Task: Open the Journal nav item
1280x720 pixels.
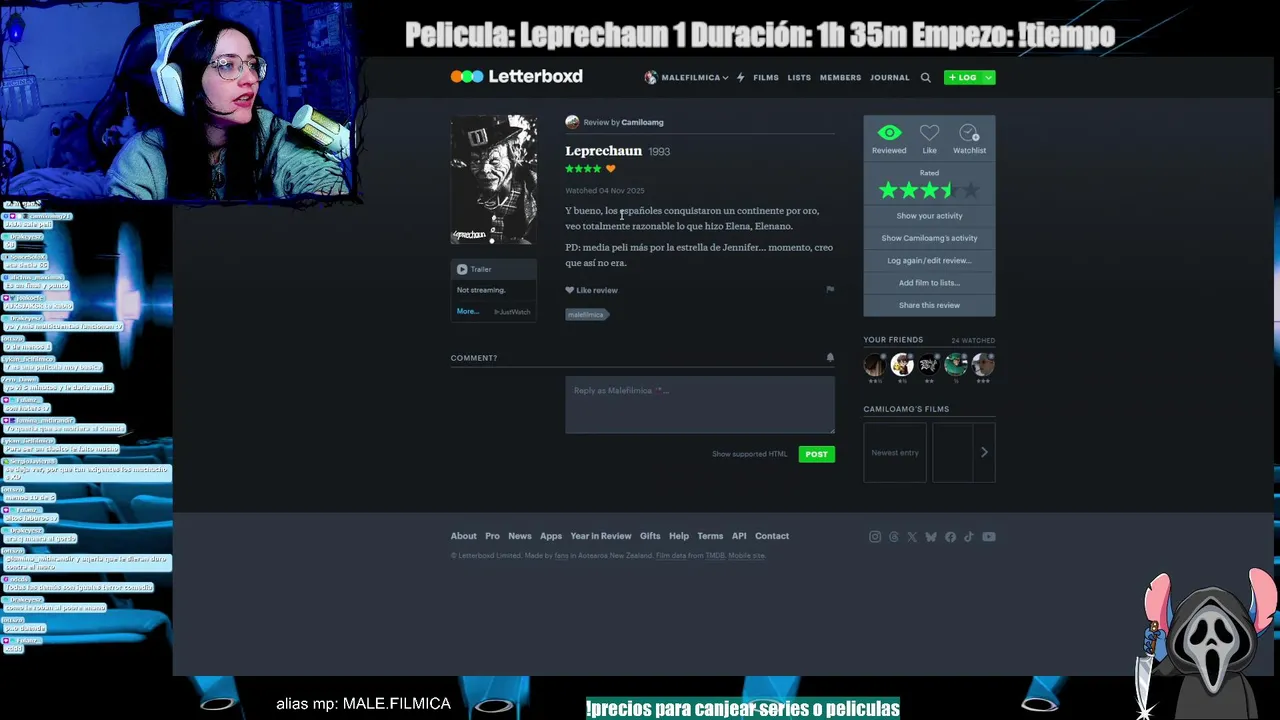Action: click(889, 77)
